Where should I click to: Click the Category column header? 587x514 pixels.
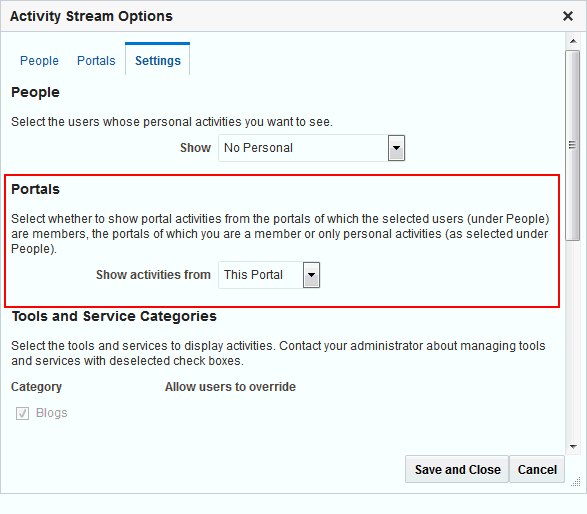[36, 387]
